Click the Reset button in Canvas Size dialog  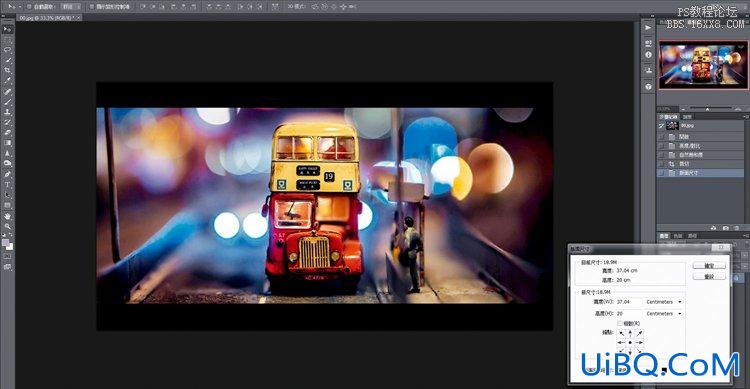(x=709, y=277)
